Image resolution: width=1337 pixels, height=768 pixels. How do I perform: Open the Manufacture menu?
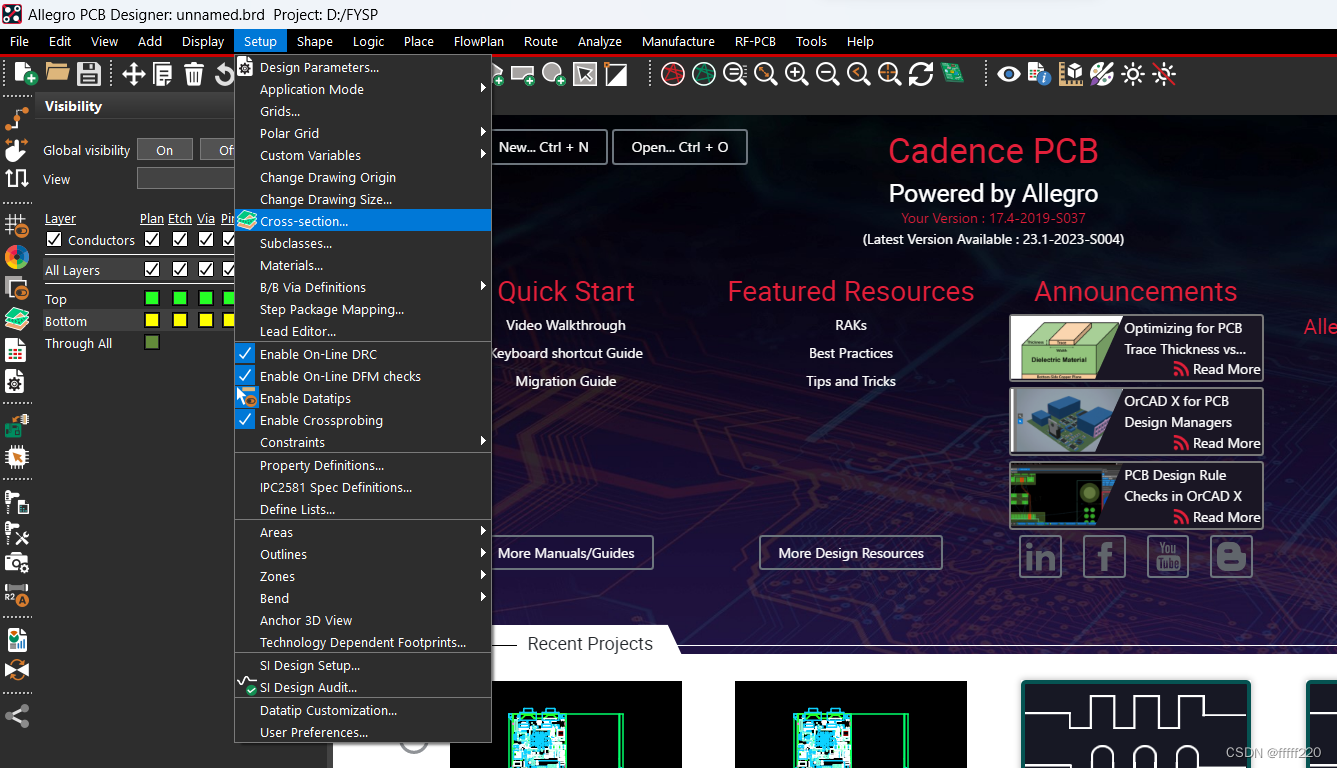[678, 41]
